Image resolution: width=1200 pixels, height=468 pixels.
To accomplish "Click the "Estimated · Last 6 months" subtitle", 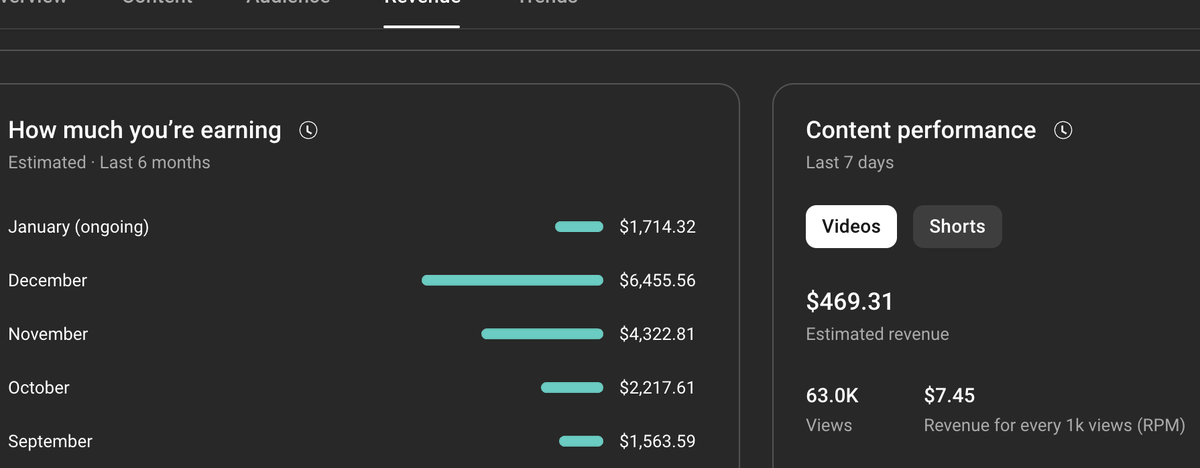I will 109,162.
